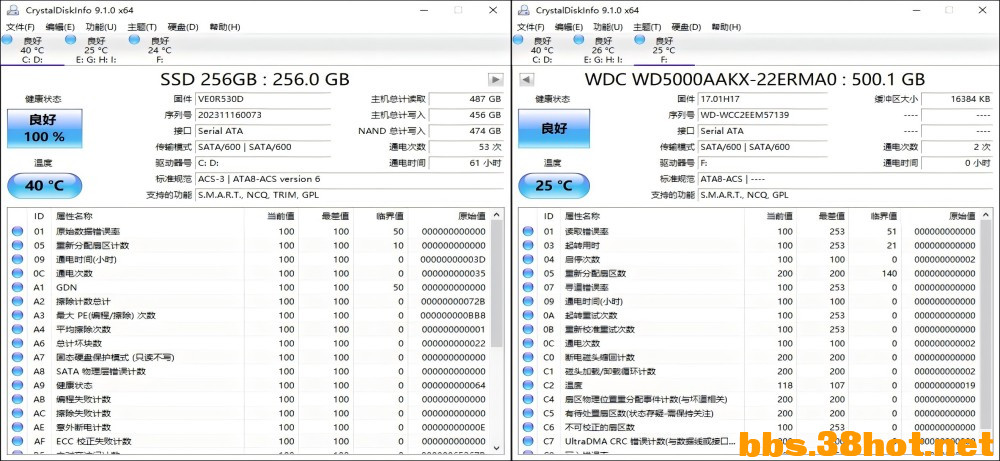Click serial field WD-WCC2EEM57139
The width and height of the screenshot is (1000, 461).
(x=762, y=115)
